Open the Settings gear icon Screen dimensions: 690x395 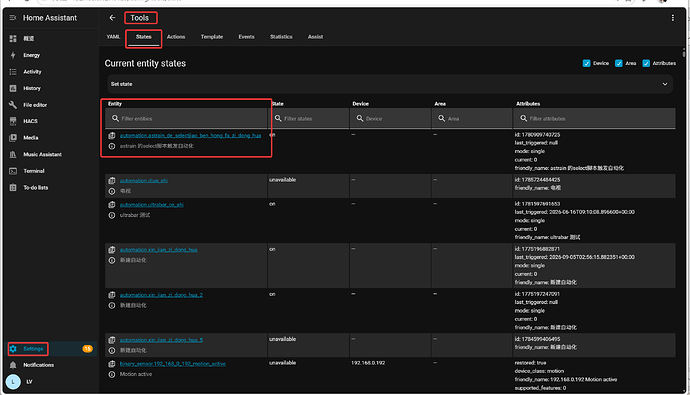point(13,349)
